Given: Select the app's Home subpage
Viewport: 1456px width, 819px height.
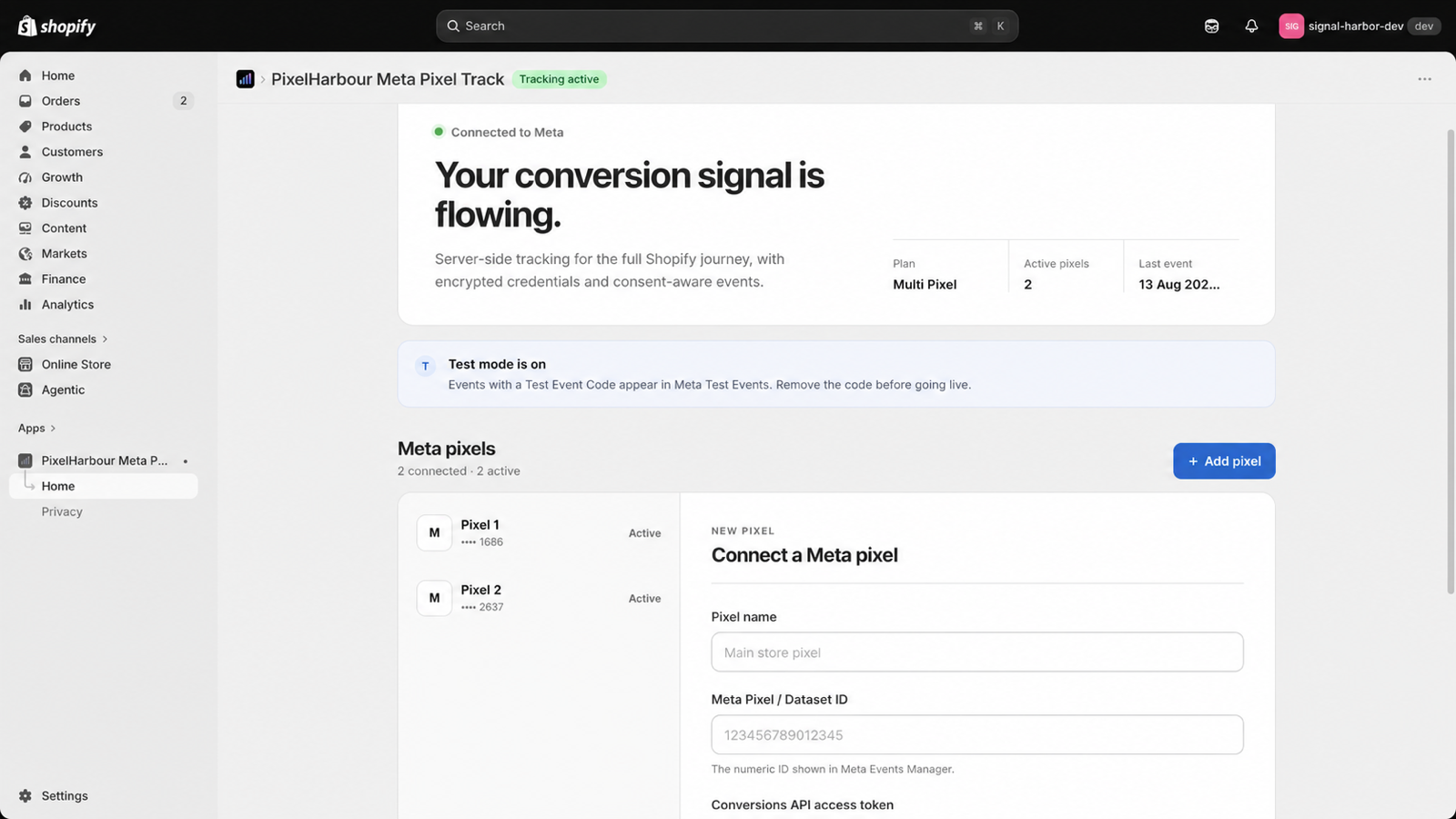Looking at the screenshot, I should 104,486.
